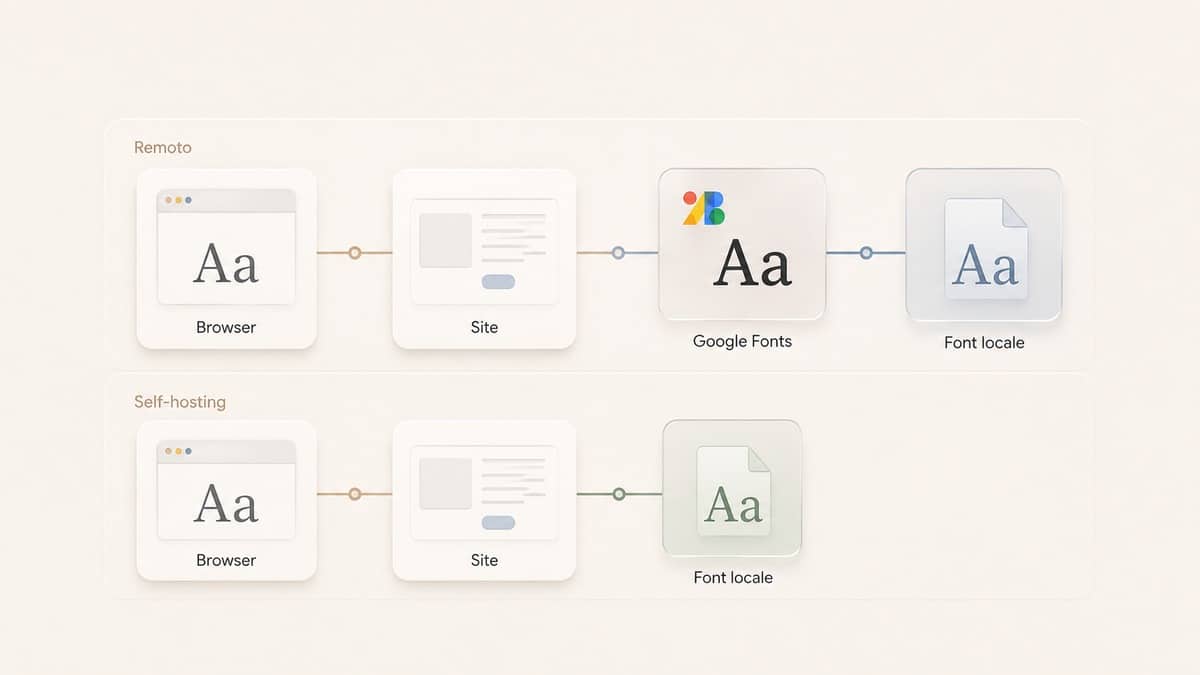Click the window dots in Self-hosting Browser icon

tap(178, 451)
